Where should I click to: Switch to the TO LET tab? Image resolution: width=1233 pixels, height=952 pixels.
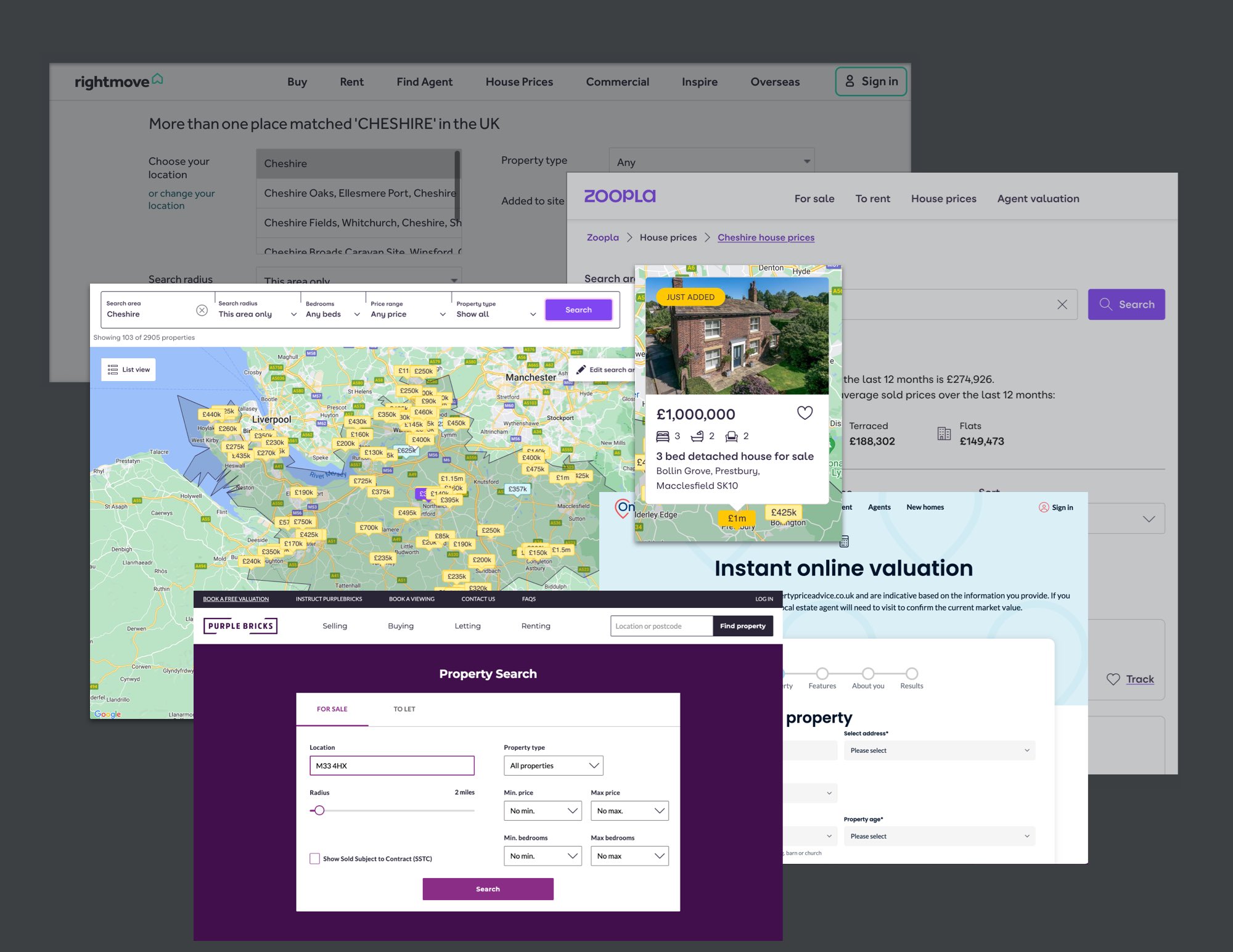(404, 709)
